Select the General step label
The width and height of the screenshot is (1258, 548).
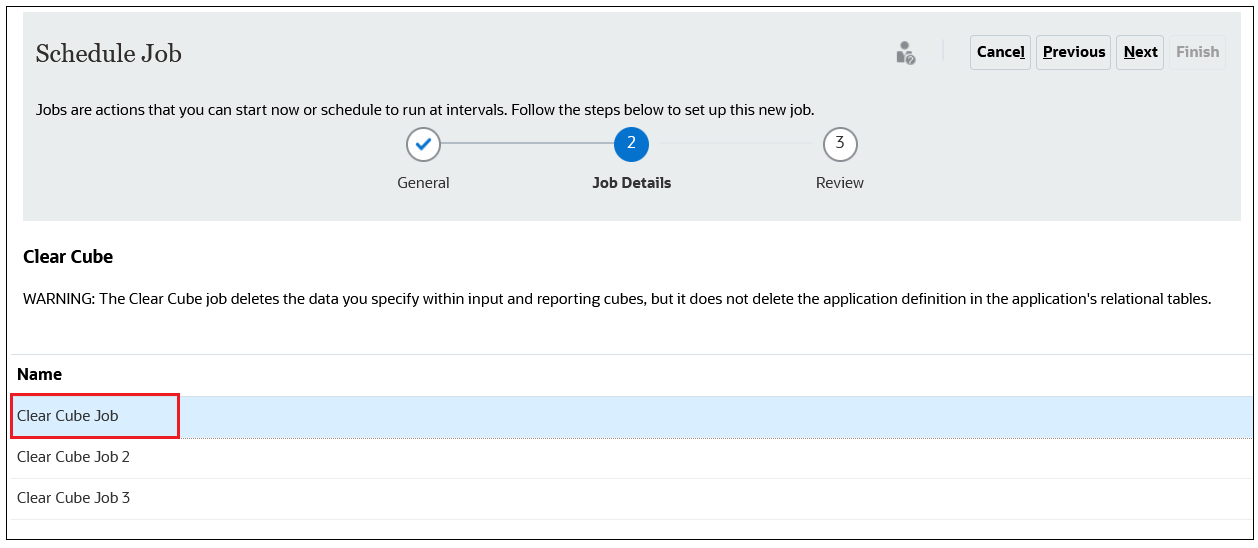(x=423, y=183)
